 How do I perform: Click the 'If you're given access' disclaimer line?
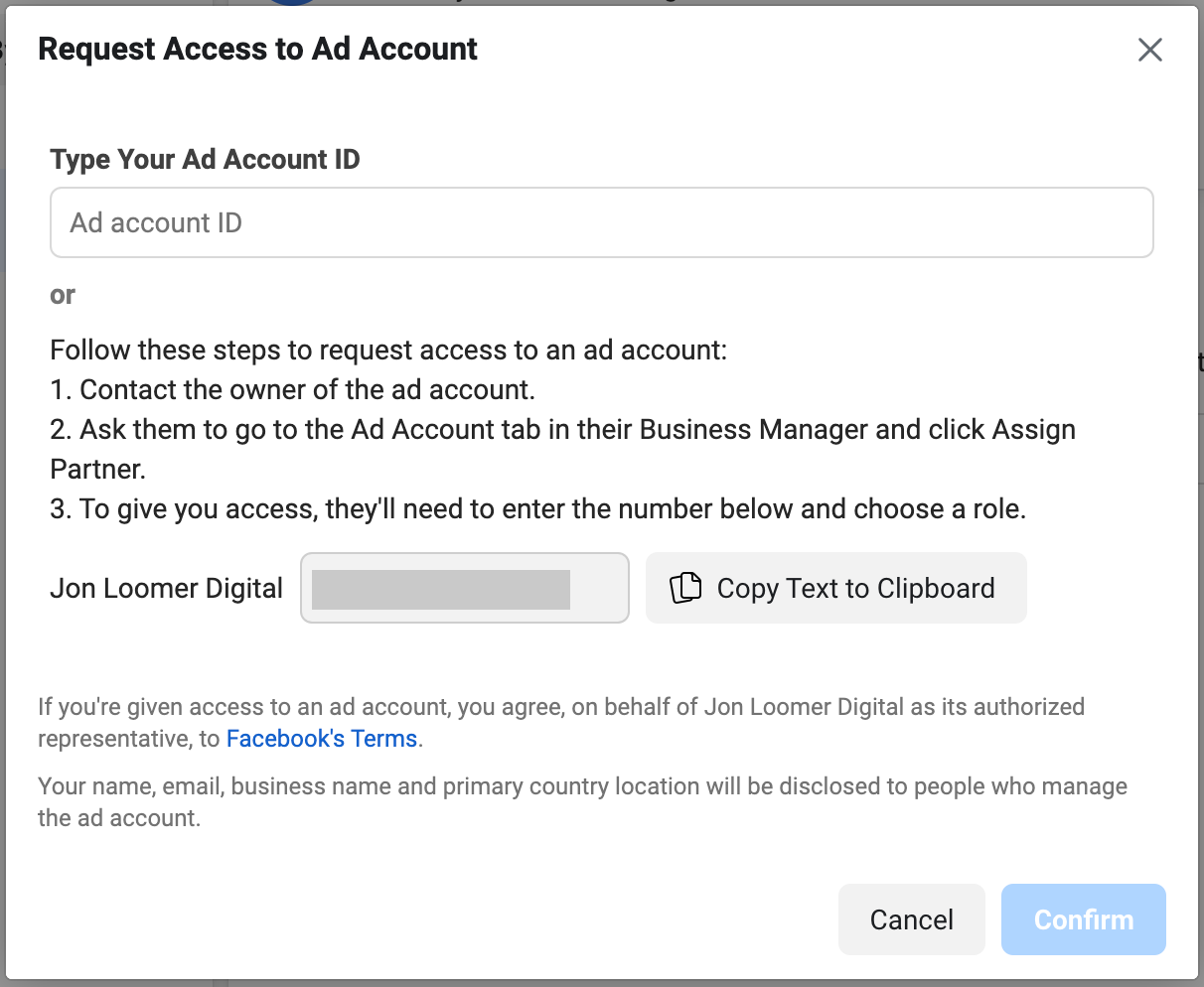coord(561,707)
